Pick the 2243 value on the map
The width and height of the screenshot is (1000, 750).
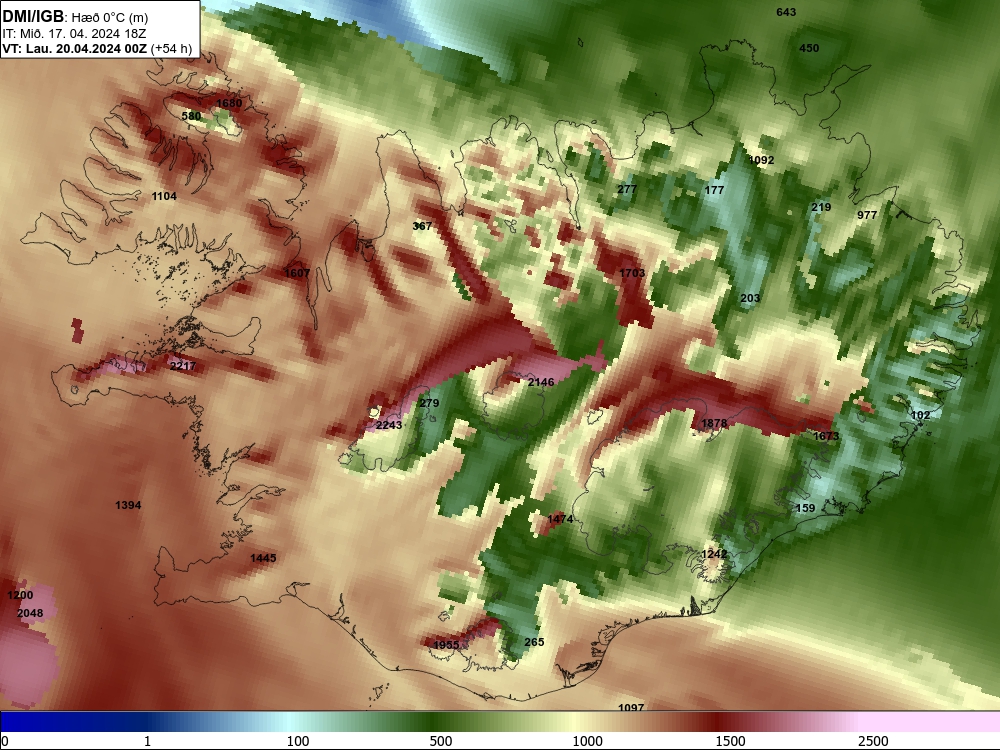tap(389, 425)
